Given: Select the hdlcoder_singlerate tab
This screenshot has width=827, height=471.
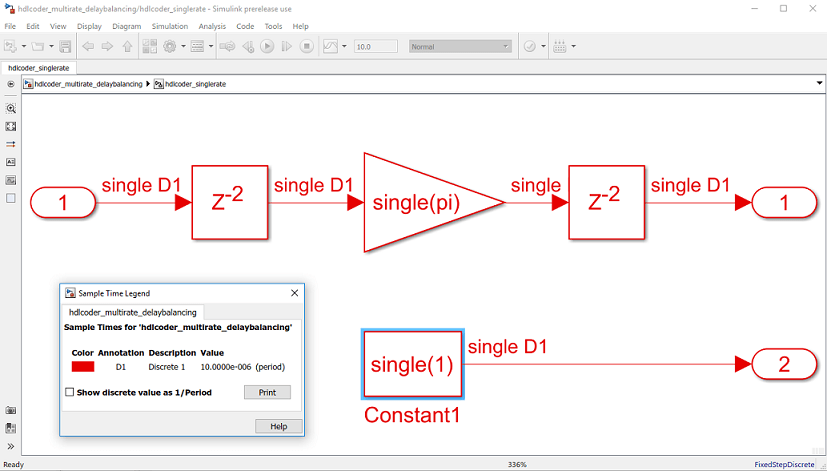Looking at the screenshot, I should pos(39,68).
